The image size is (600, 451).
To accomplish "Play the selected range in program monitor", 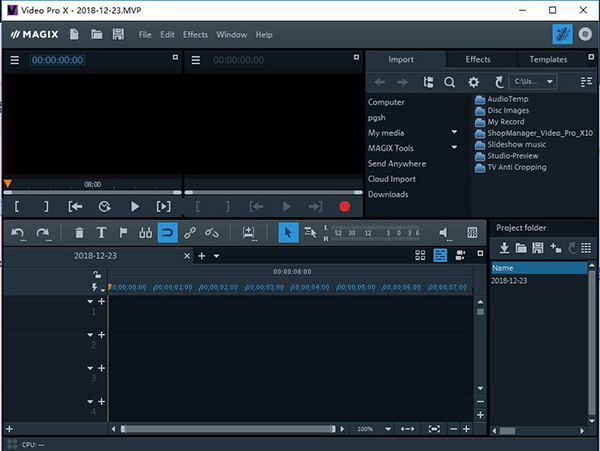I will click(x=163, y=207).
